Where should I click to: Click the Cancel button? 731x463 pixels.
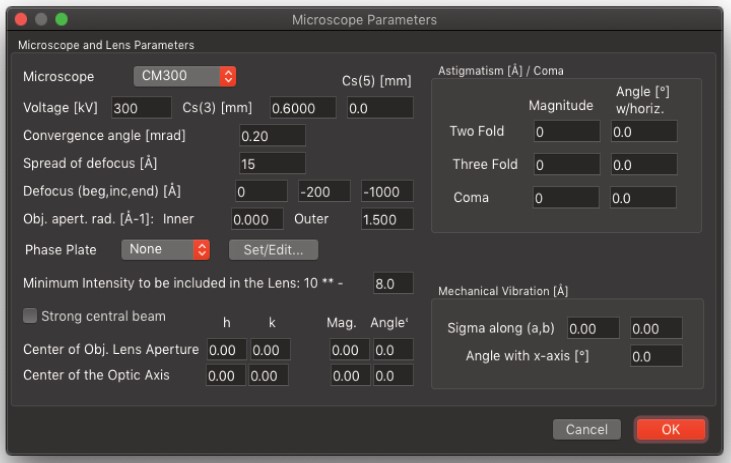click(x=588, y=429)
